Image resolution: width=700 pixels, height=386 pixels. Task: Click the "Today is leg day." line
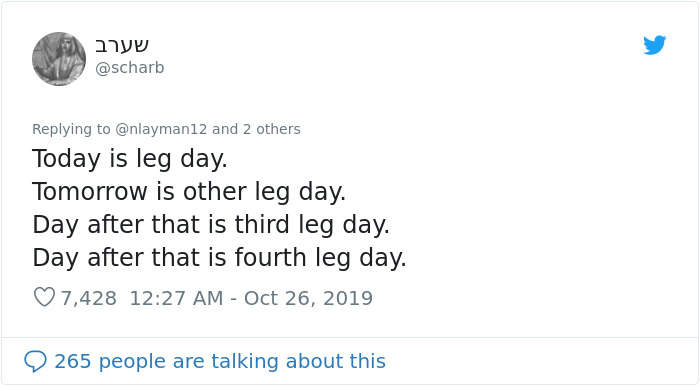coord(130,159)
